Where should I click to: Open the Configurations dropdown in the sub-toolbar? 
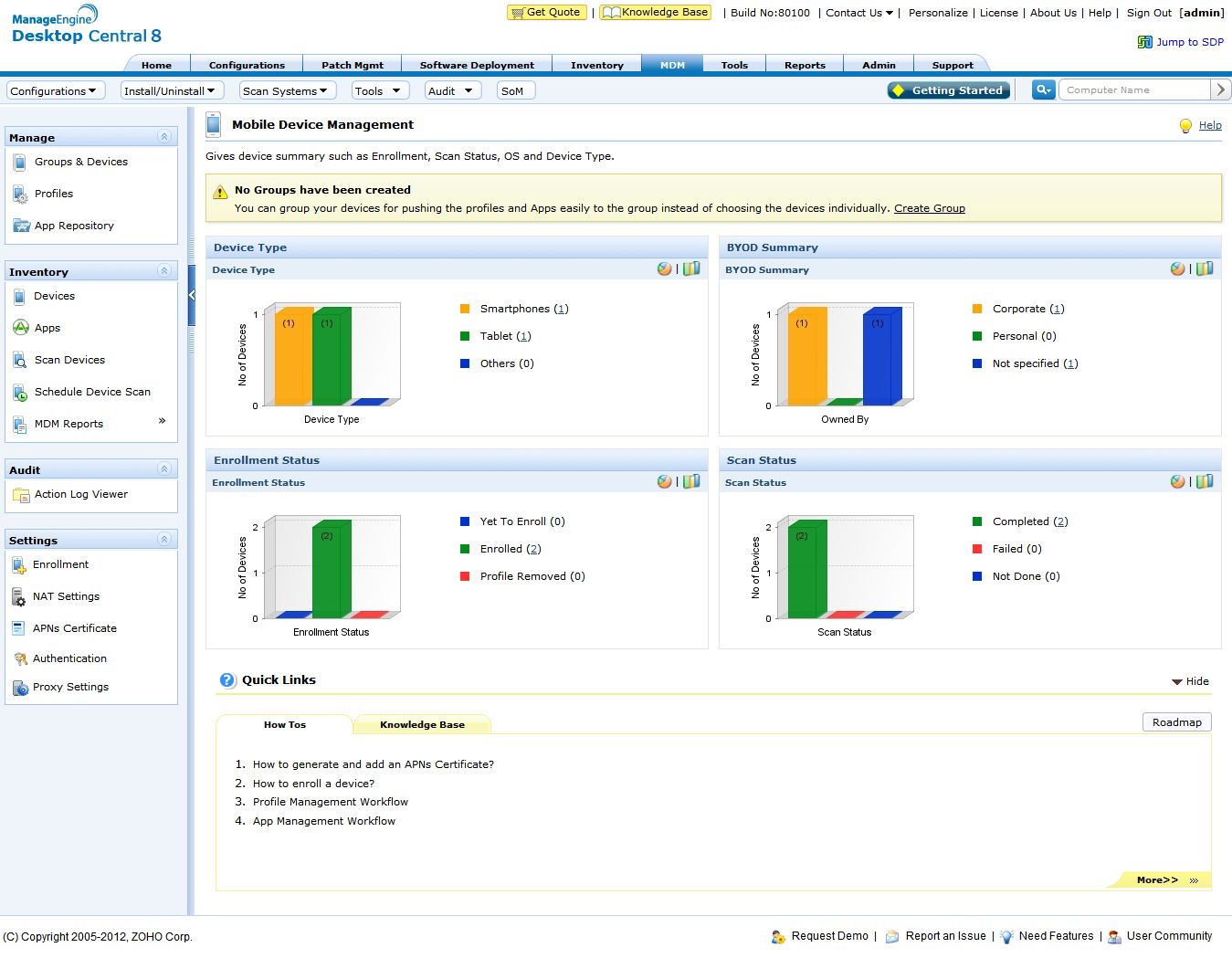coord(56,90)
